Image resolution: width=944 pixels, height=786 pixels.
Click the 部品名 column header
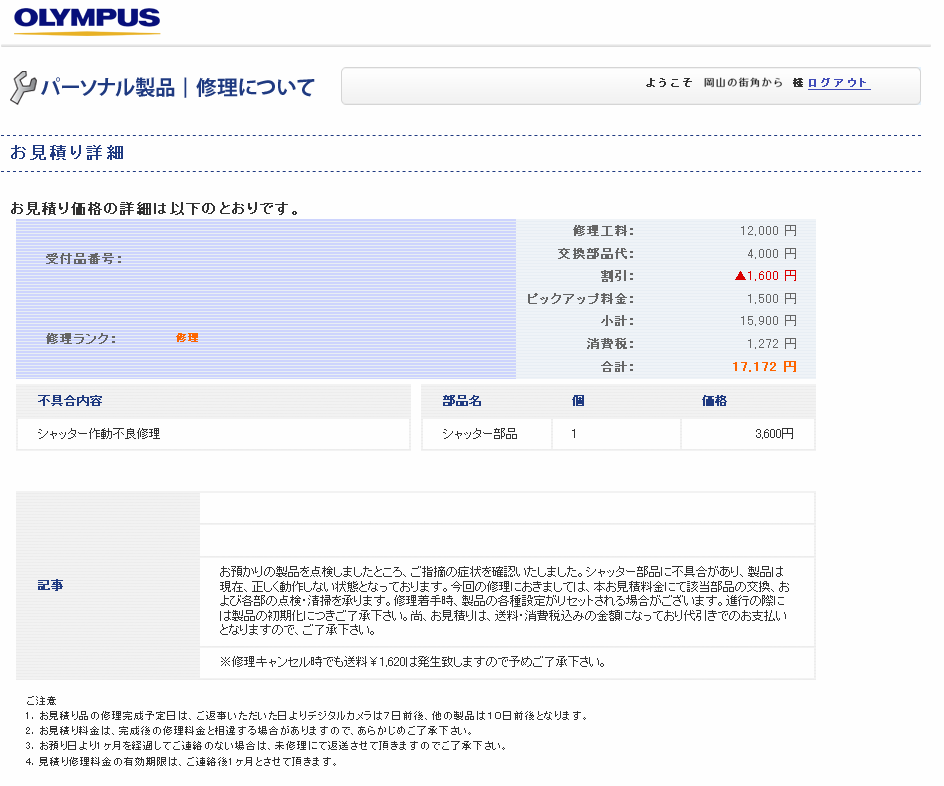[x=462, y=401]
